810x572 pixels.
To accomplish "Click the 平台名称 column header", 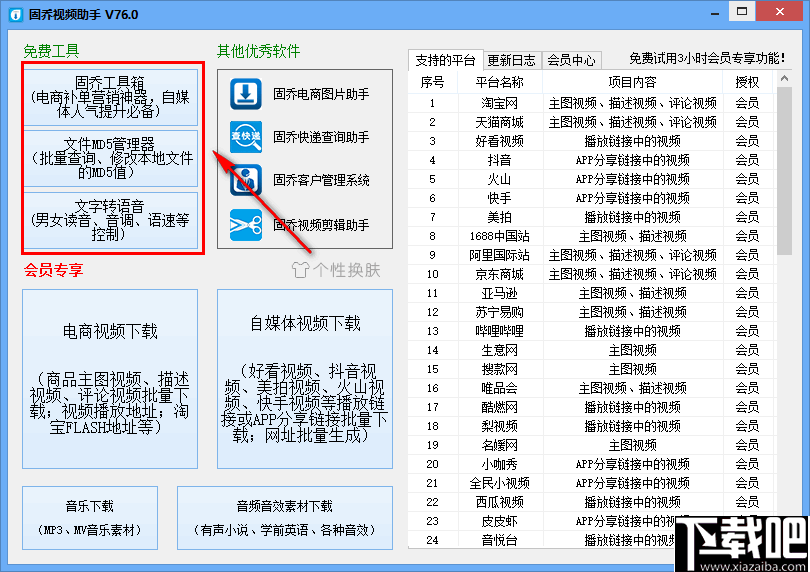I will click(x=500, y=82).
